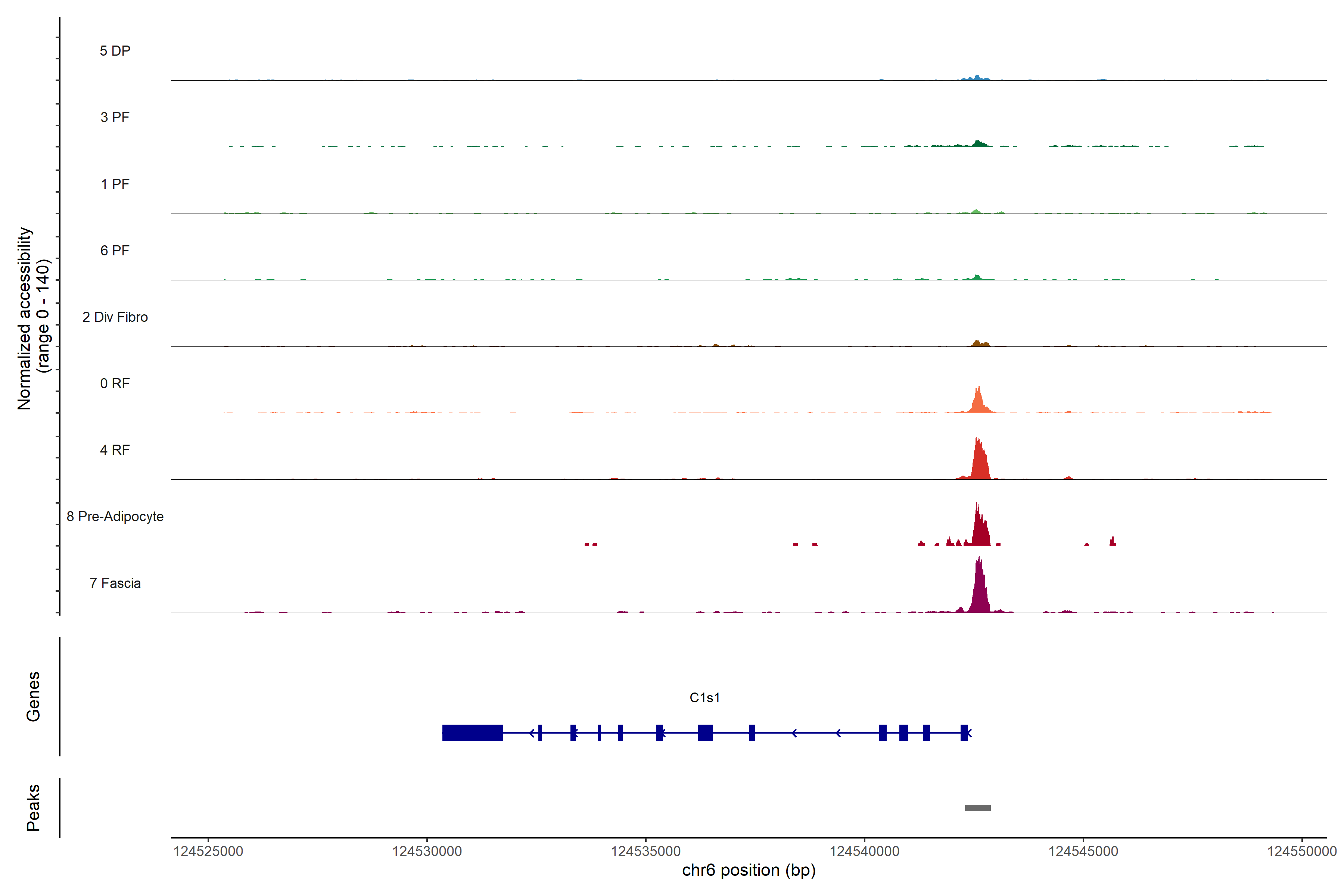
Task: Click the 0 RF orange peak
Action: pyautogui.click(x=979, y=402)
